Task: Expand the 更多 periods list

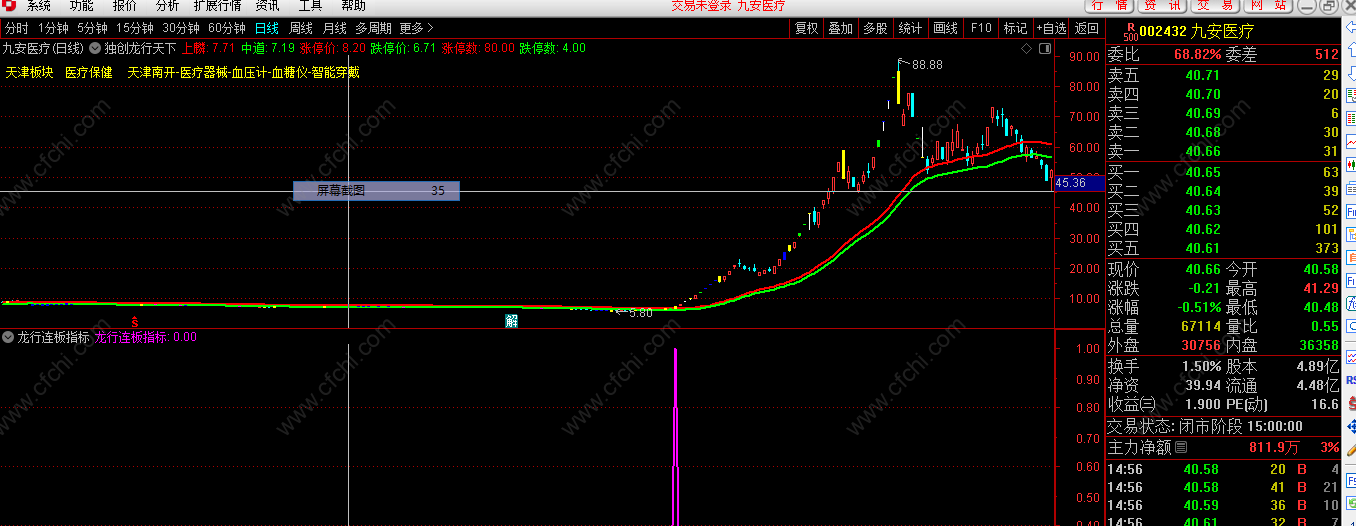Action: point(416,28)
